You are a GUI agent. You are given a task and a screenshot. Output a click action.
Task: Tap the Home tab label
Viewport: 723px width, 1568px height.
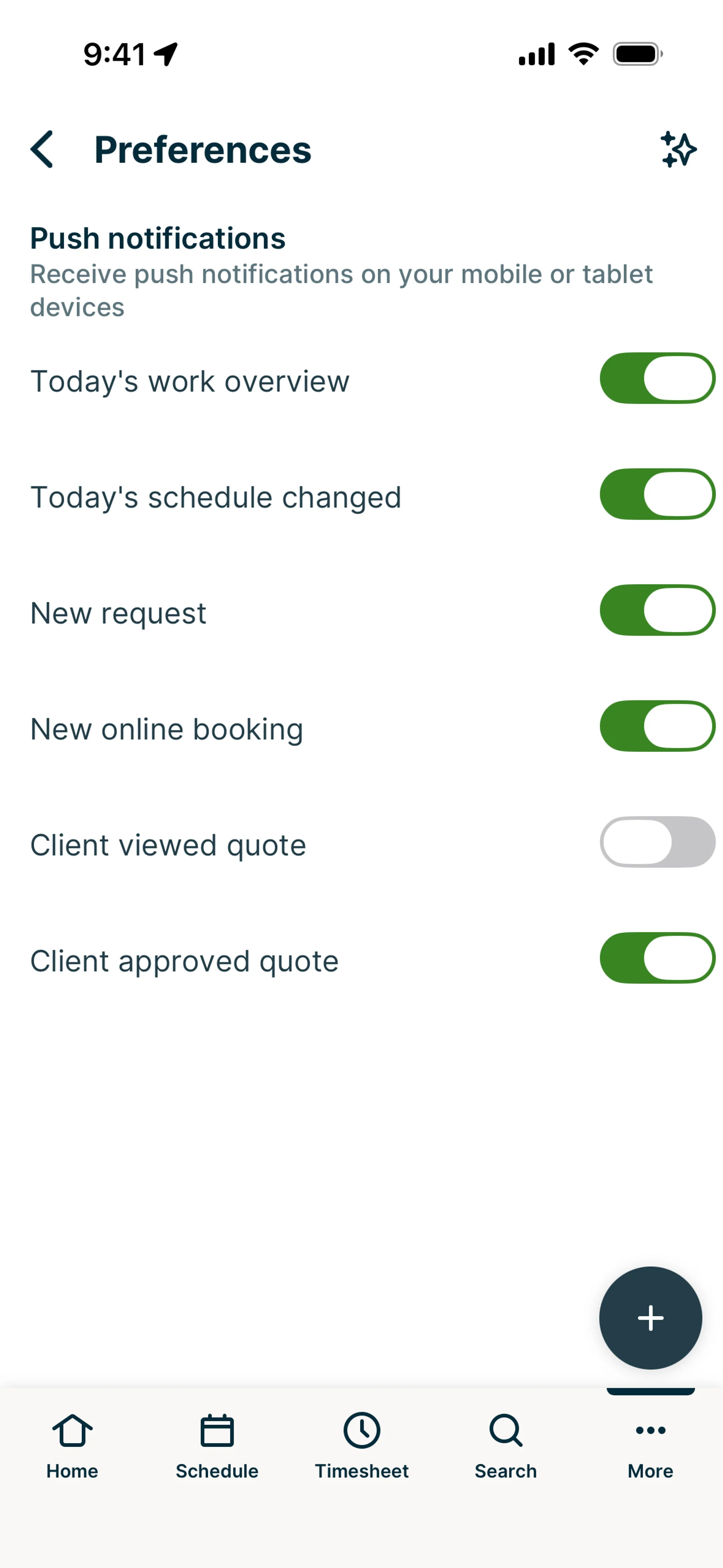[x=72, y=1471]
